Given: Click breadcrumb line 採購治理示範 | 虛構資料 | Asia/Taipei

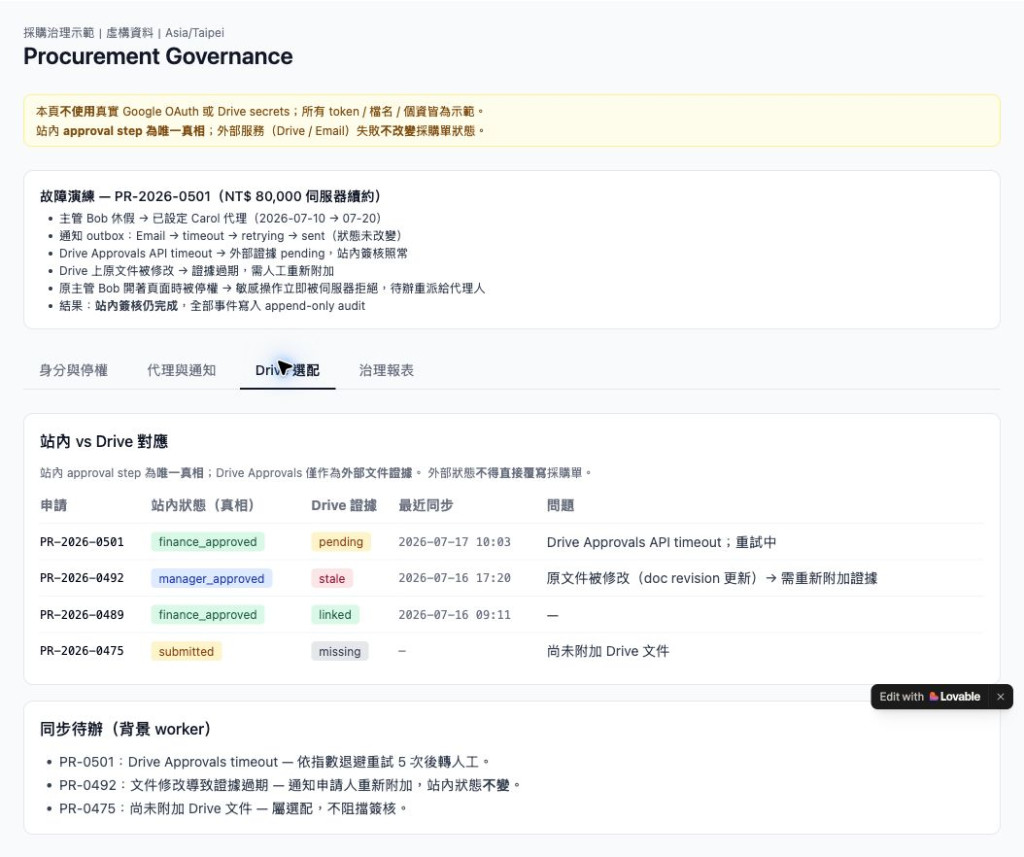Looking at the screenshot, I should click(124, 33).
